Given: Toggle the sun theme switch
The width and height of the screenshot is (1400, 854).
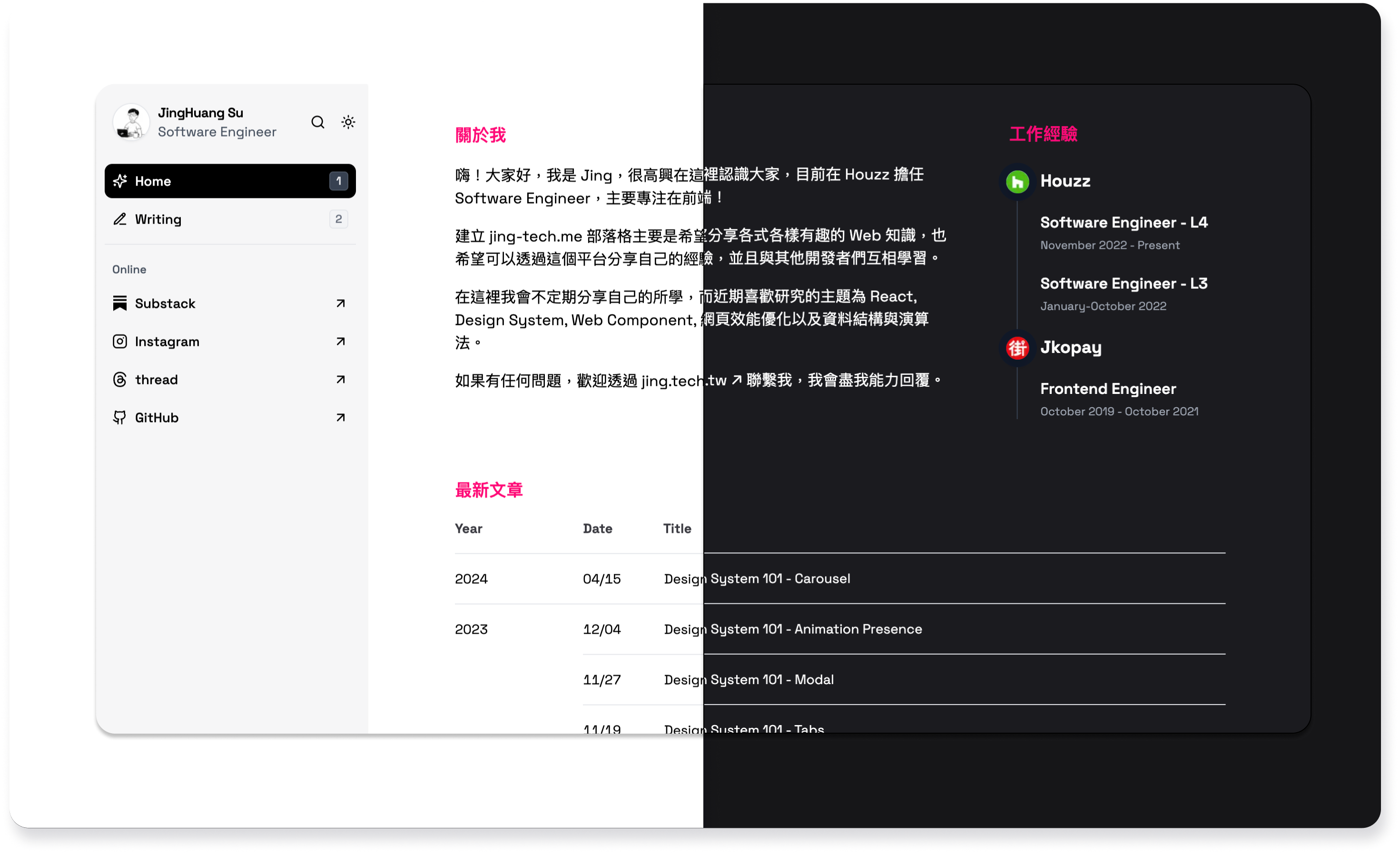Looking at the screenshot, I should (x=348, y=122).
